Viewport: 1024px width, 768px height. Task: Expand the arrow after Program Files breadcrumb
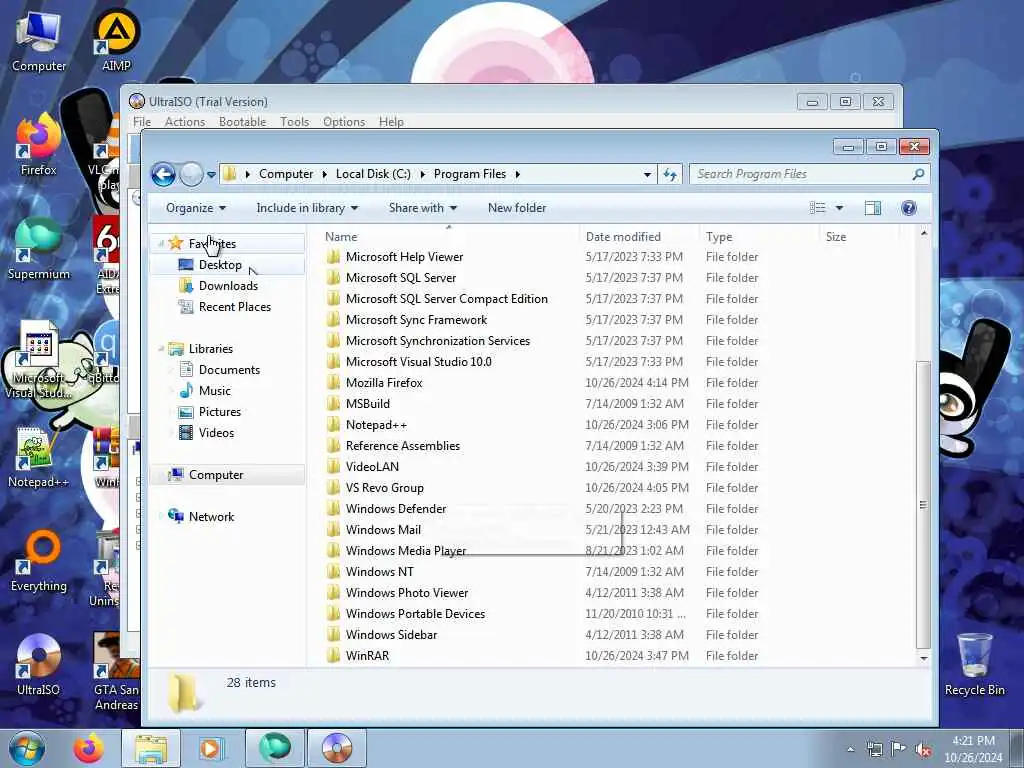(517, 174)
